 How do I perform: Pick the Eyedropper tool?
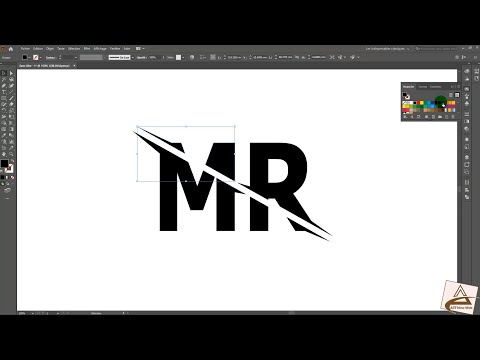(4, 135)
